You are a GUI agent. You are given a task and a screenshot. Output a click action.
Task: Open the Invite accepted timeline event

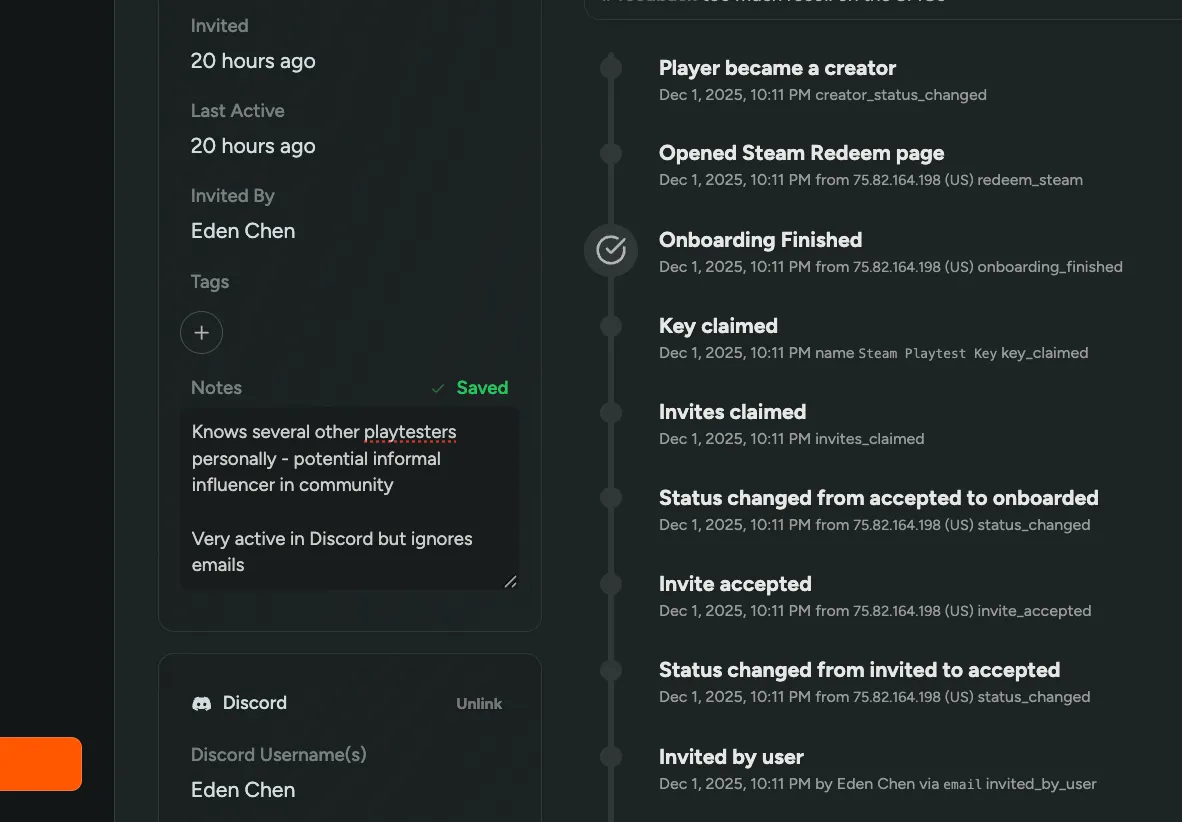735,583
